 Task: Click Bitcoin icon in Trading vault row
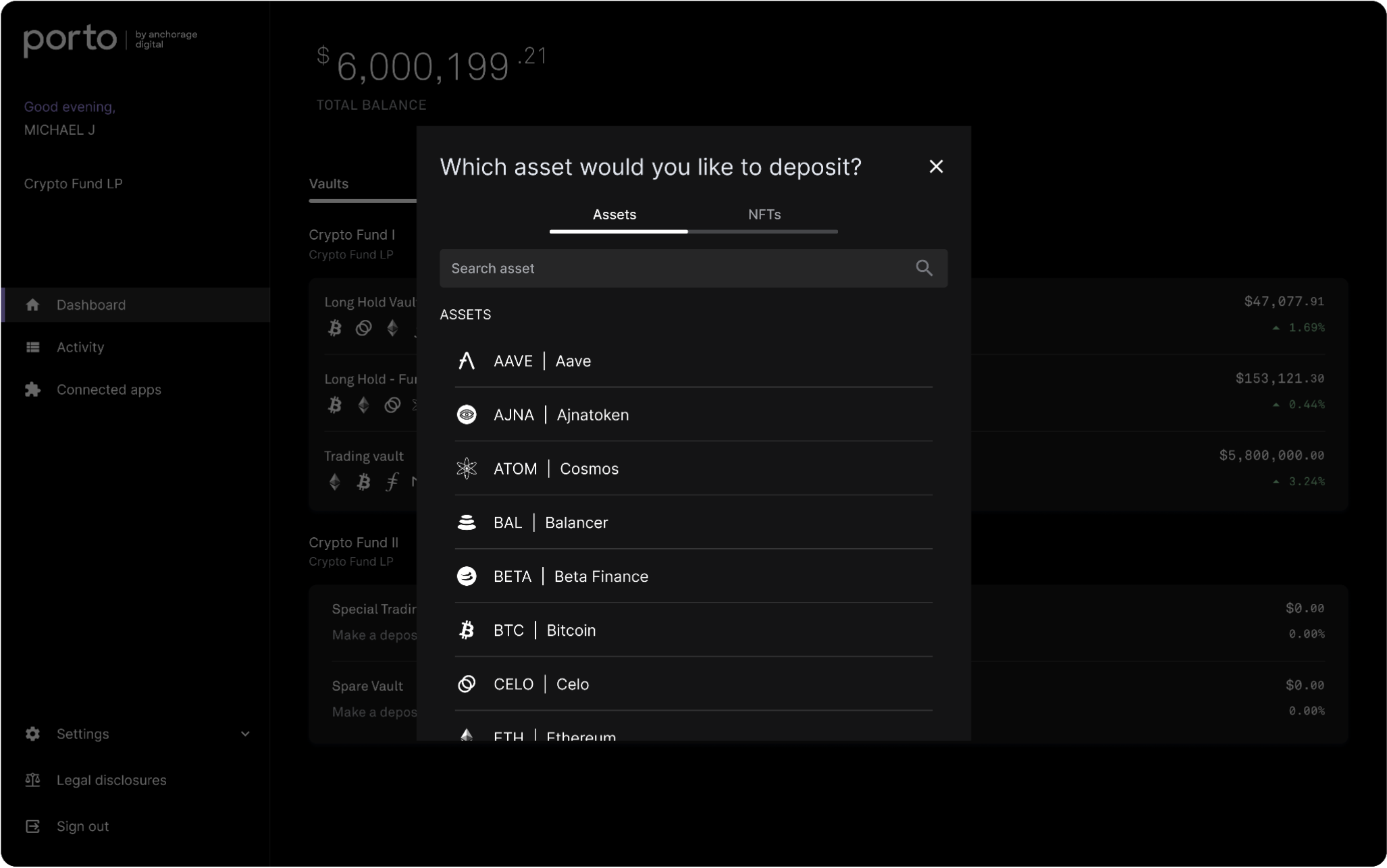coord(364,483)
